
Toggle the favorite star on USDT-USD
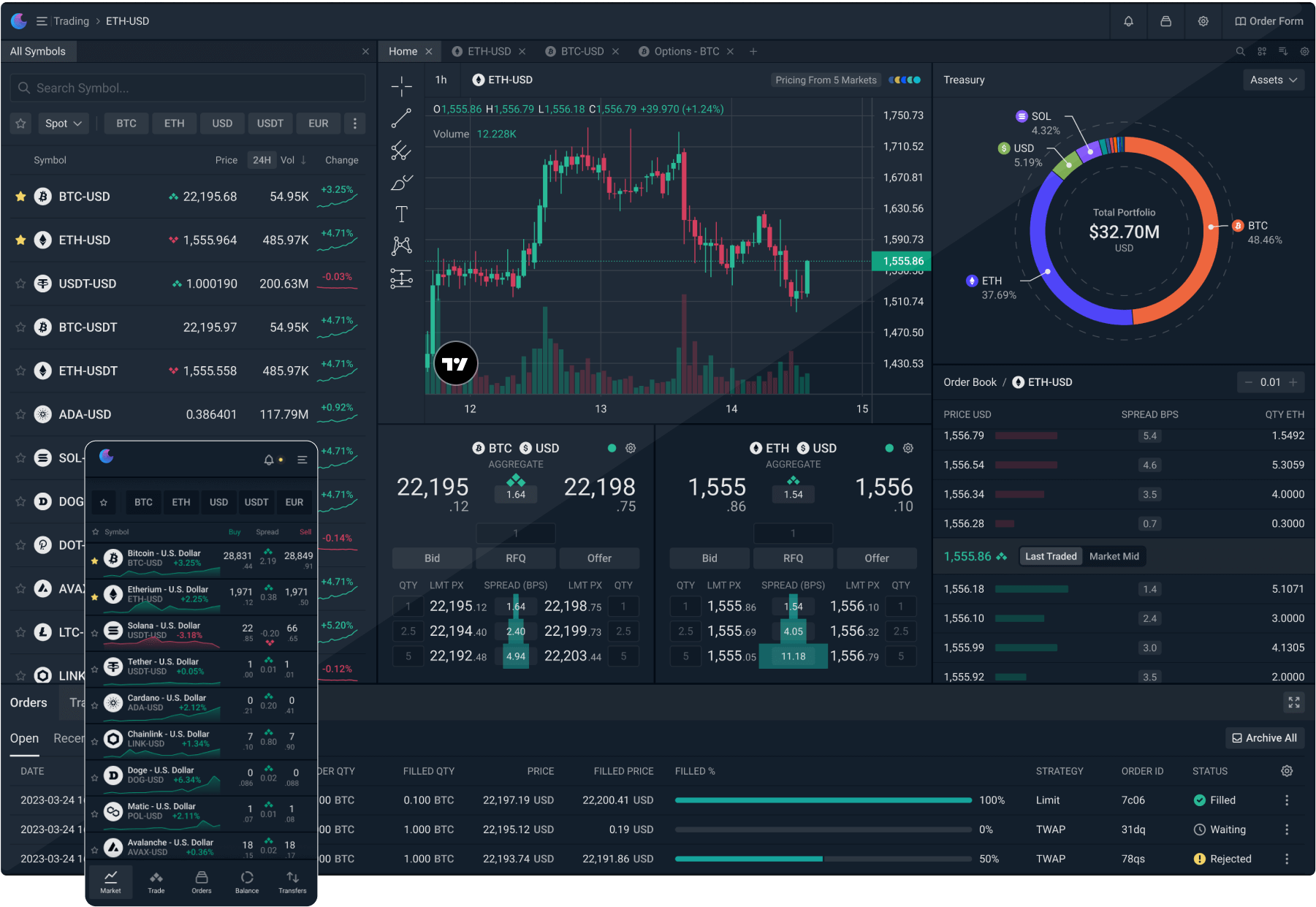(20, 284)
